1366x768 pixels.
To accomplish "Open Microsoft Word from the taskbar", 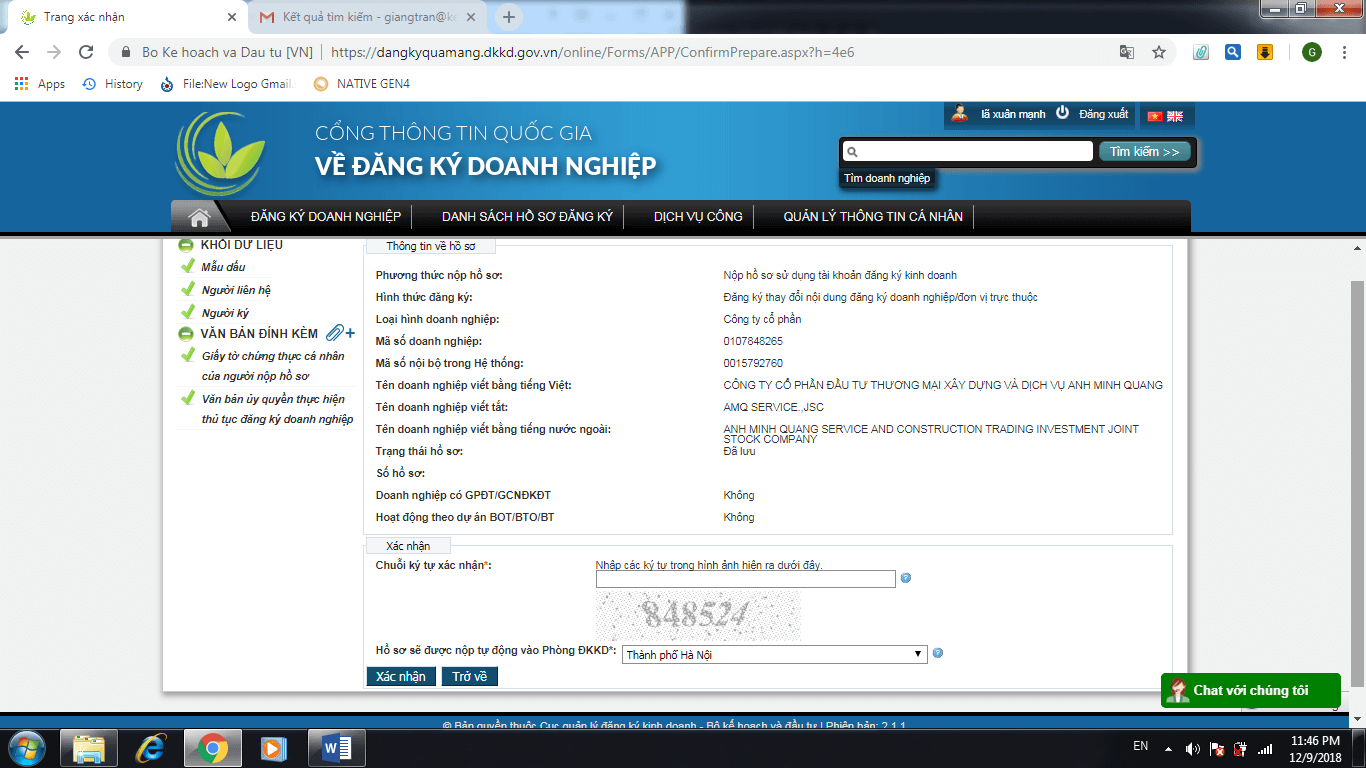I will (337, 747).
